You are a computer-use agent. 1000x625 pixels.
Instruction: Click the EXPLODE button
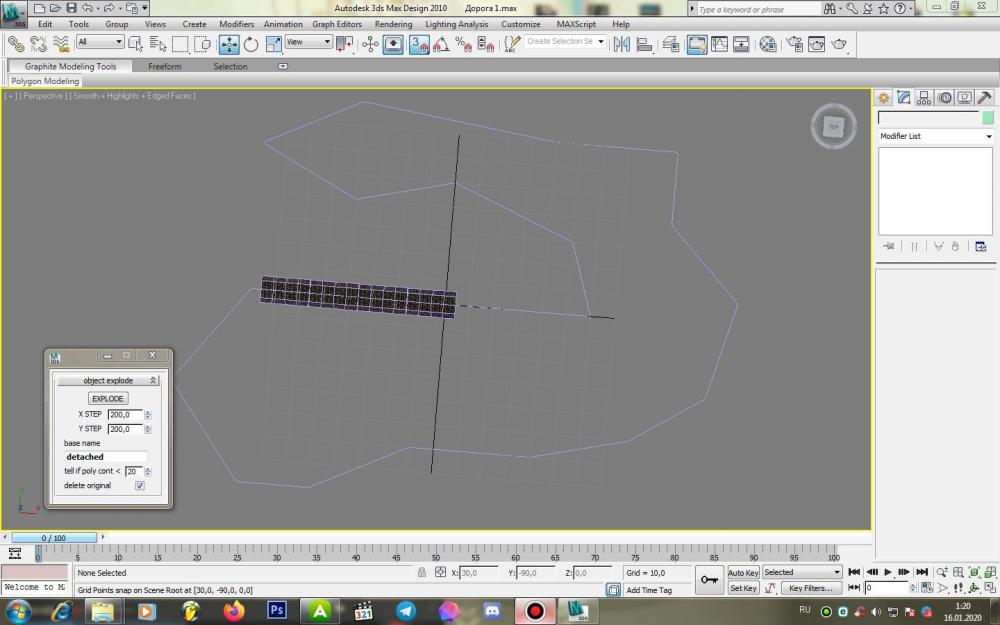108,399
